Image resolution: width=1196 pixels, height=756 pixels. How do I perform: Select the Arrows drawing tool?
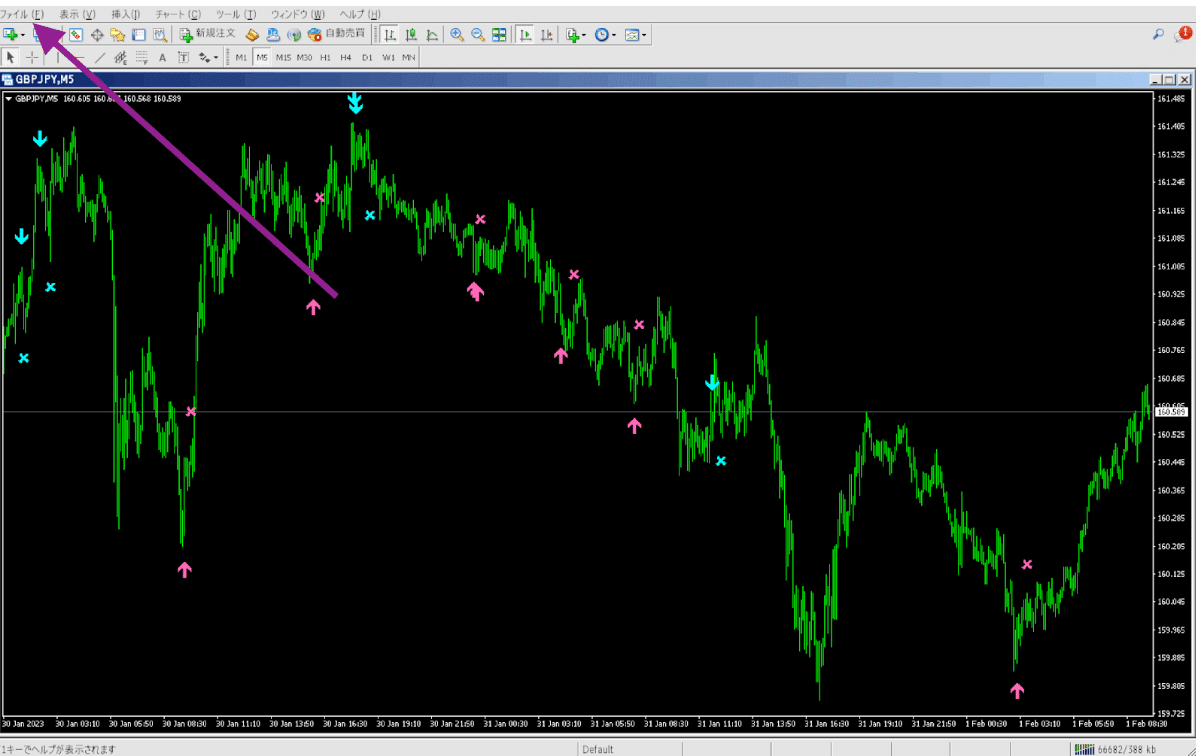pyautogui.click(x=203, y=57)
